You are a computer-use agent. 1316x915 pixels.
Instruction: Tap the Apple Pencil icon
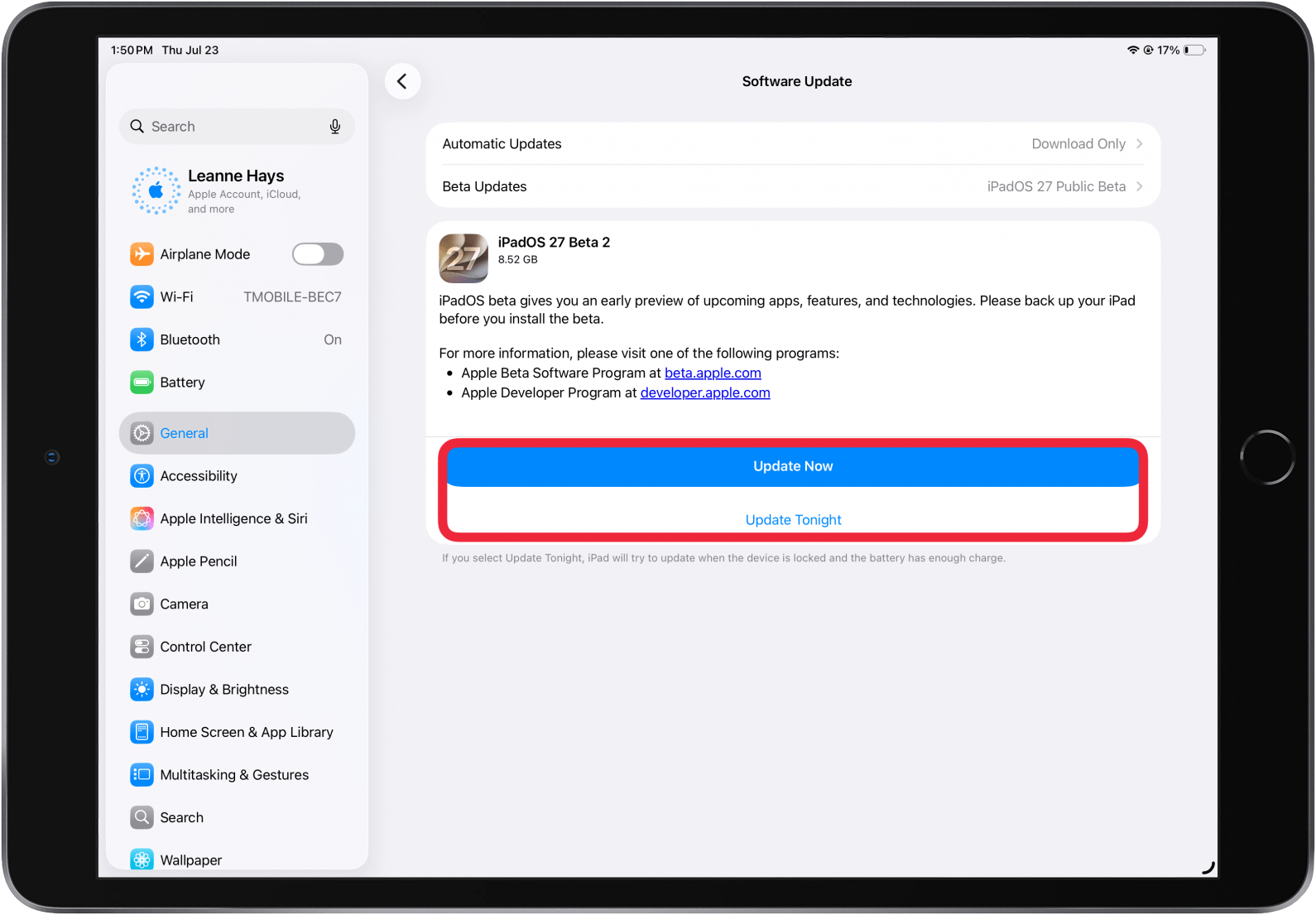(142, 561)
